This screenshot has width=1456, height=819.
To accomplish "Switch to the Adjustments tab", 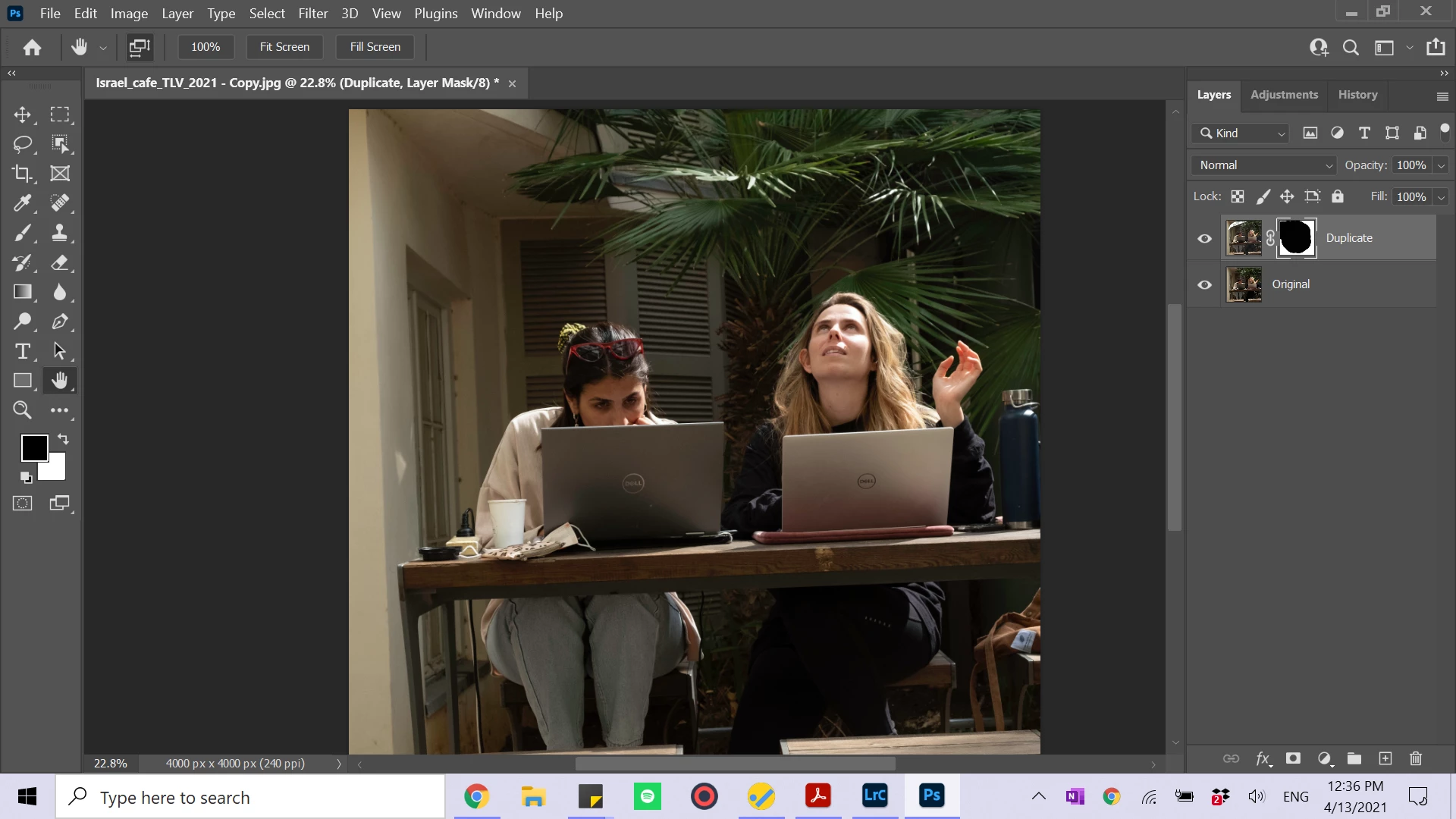I will [x=1284, y=95].
